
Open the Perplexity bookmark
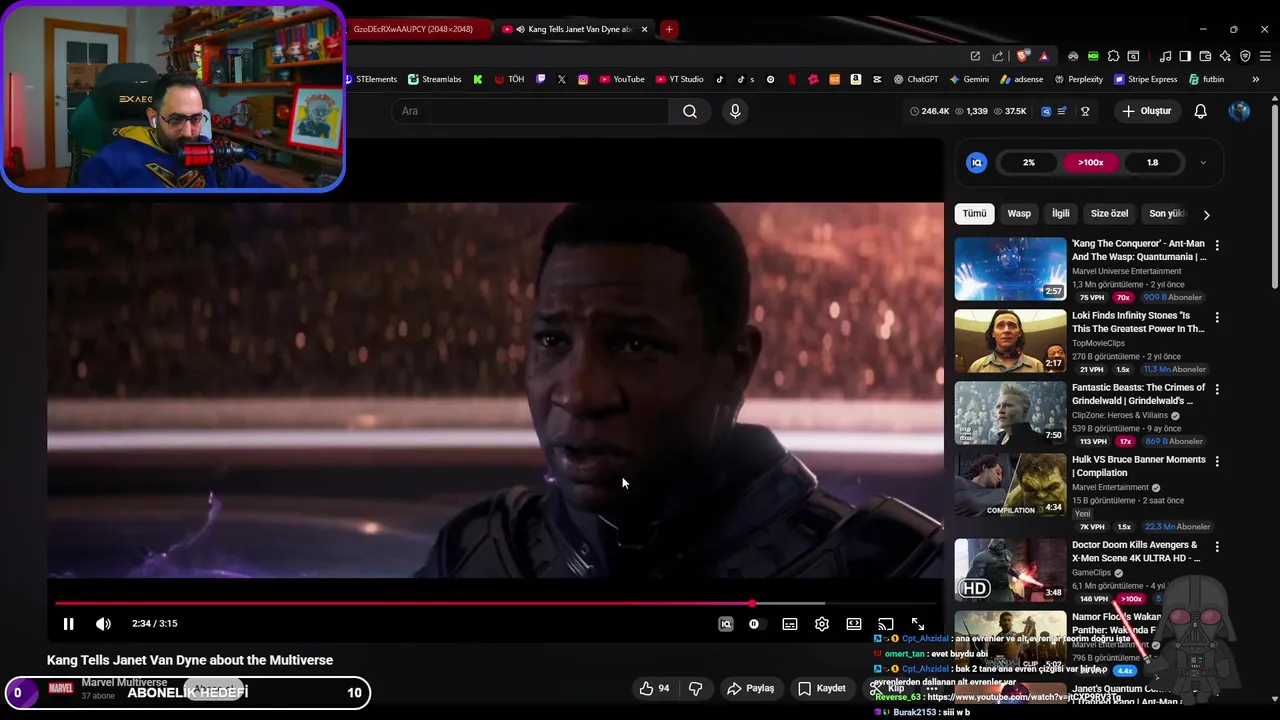pos(1078,79)
